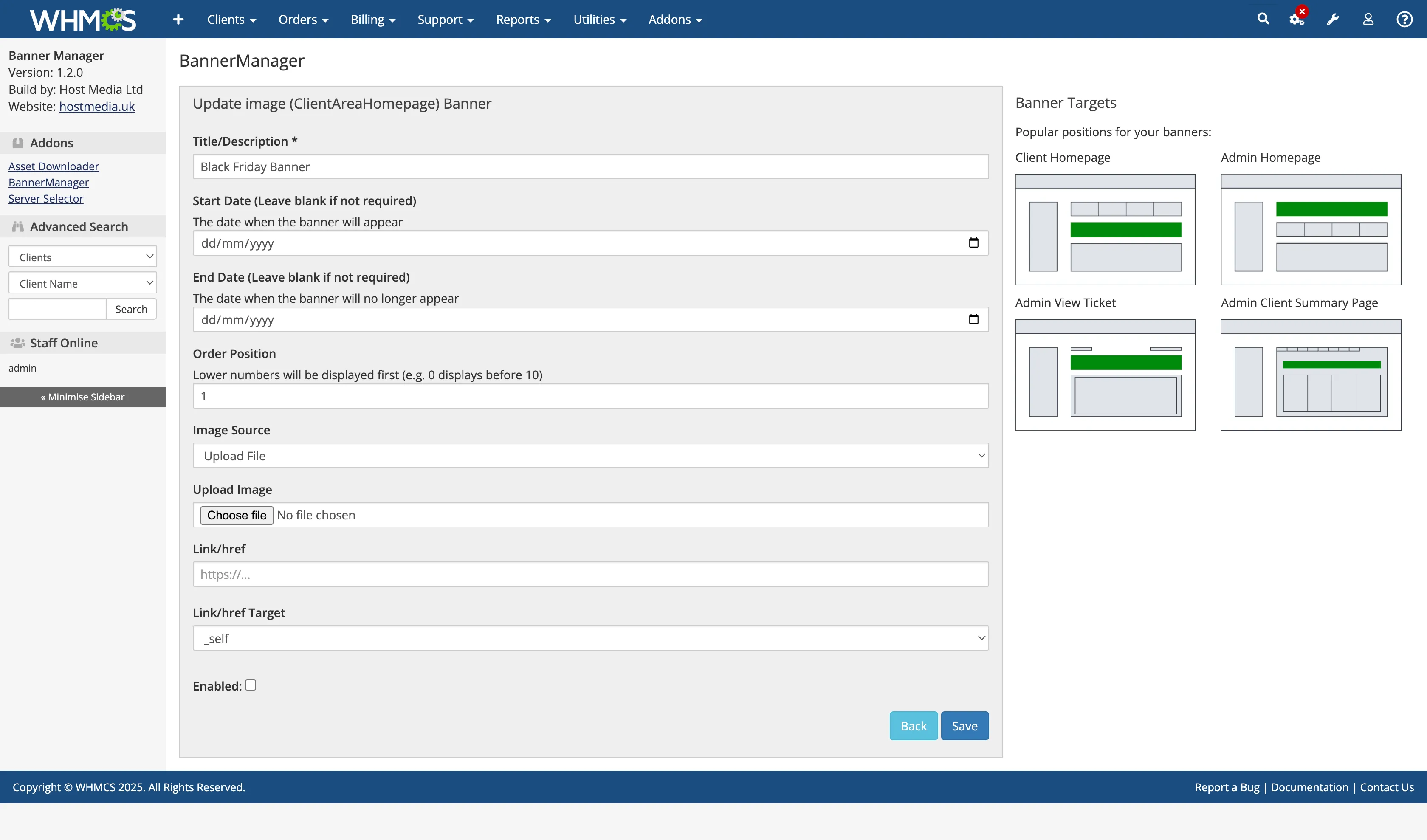The width and height of the screenshot is (1427, 840).
Task: Click the help question mark icon
Action: pyautogui.click(x=1404, y=19)
